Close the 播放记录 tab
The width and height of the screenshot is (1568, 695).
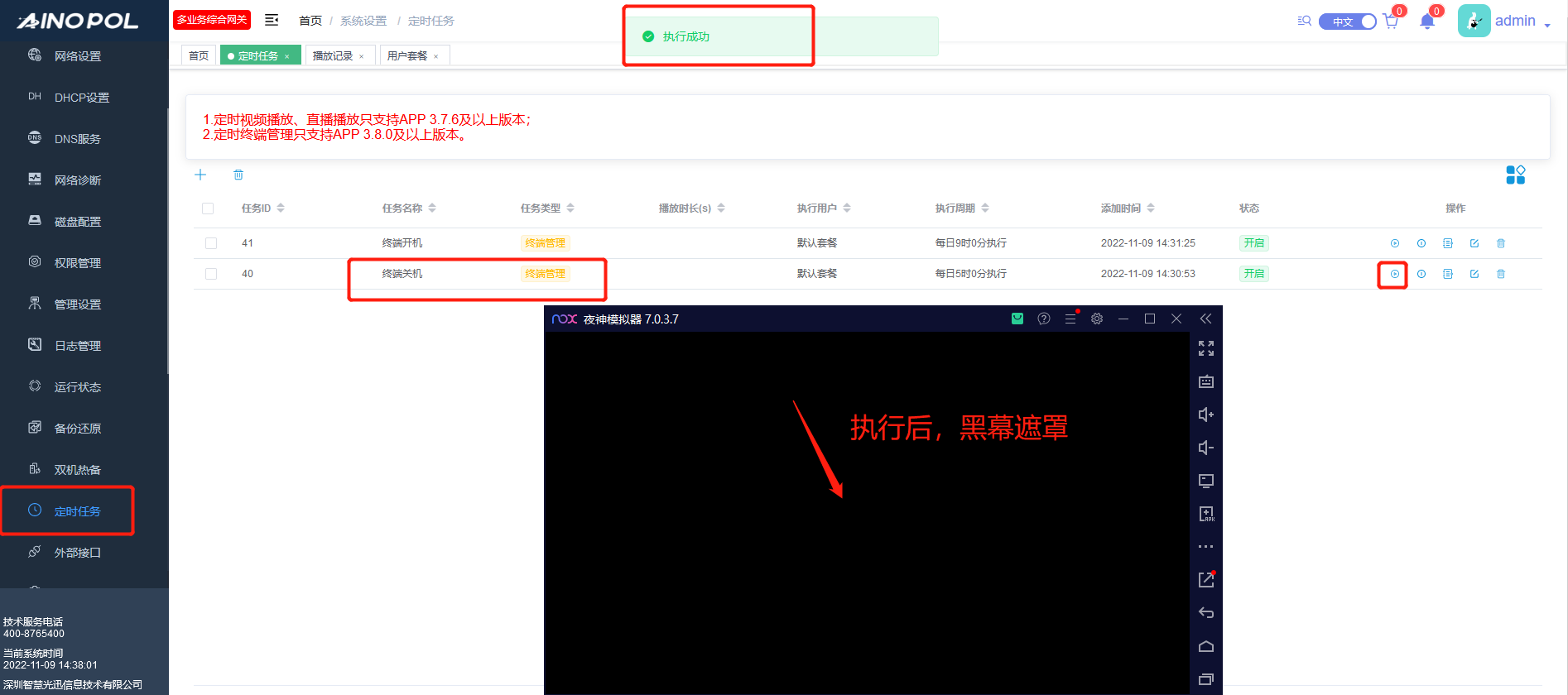point(362,56)
